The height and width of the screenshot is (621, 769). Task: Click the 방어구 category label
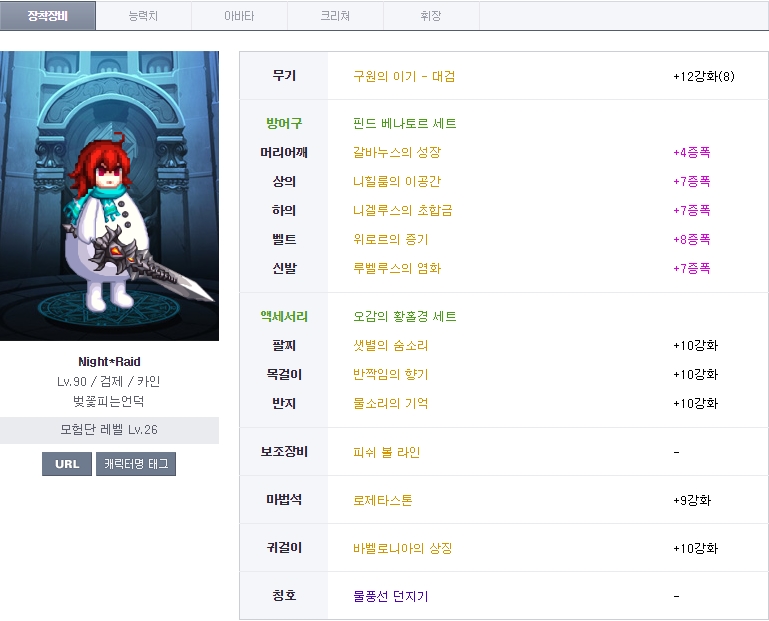coord(284,123)
